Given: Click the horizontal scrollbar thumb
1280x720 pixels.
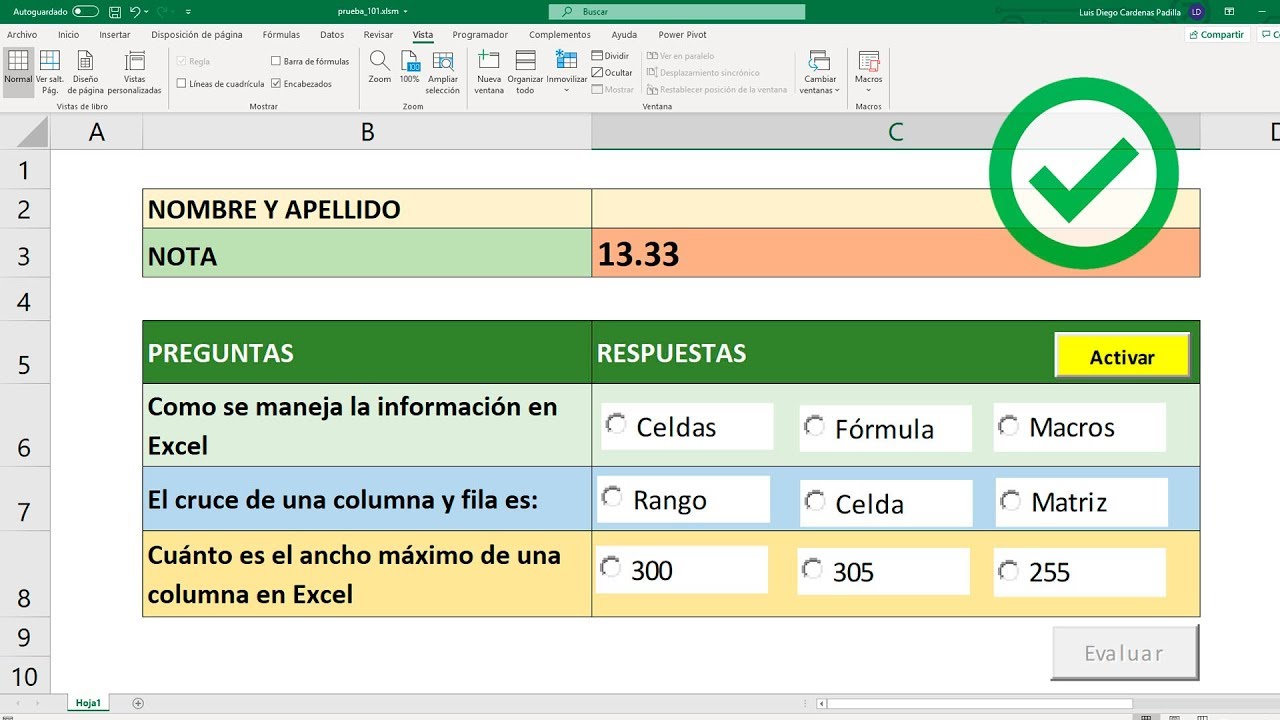Looking at the screenshot, I should pyautogui.click(x=980, y=703).
